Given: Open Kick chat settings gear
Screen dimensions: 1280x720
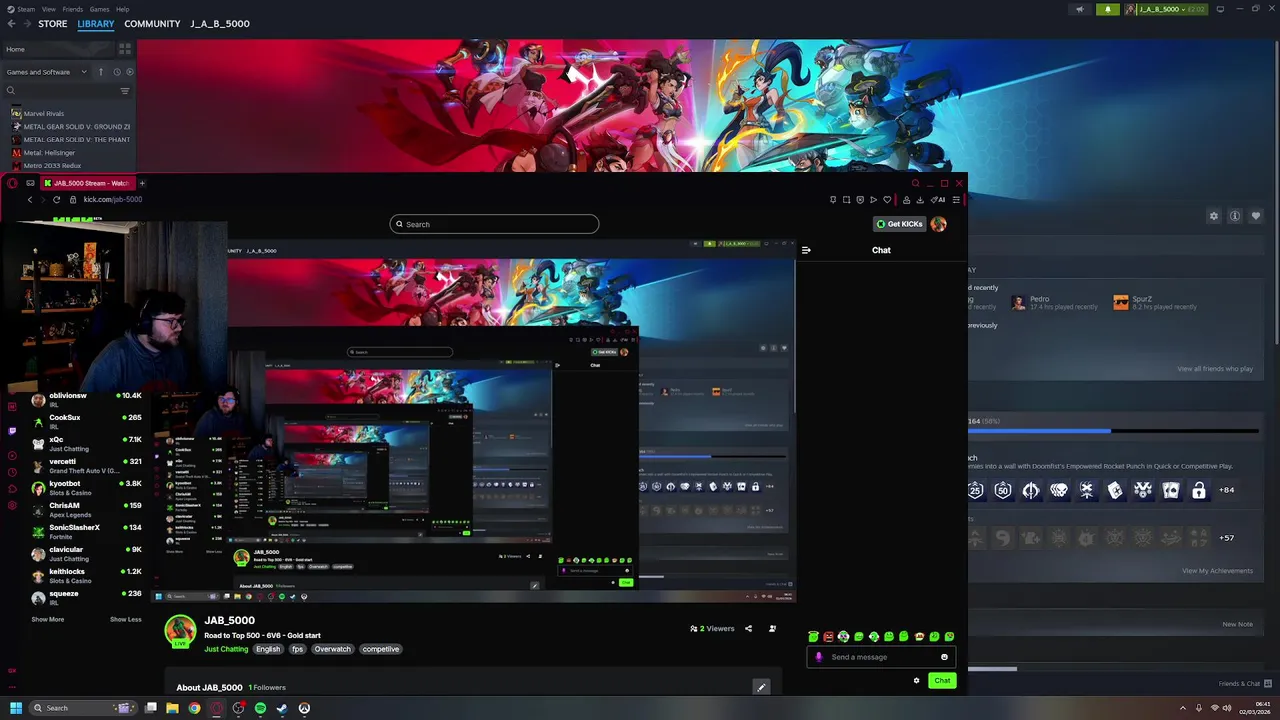Looking at the screenshot, I should coord(916,681).
